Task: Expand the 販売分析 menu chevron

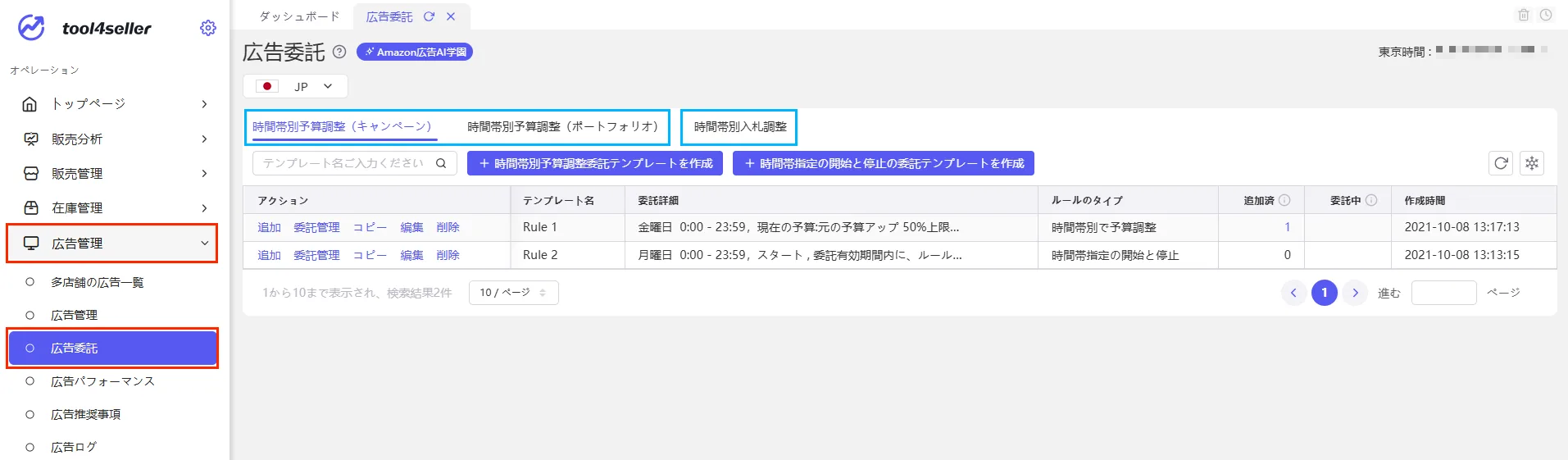Action: point(204,139)
